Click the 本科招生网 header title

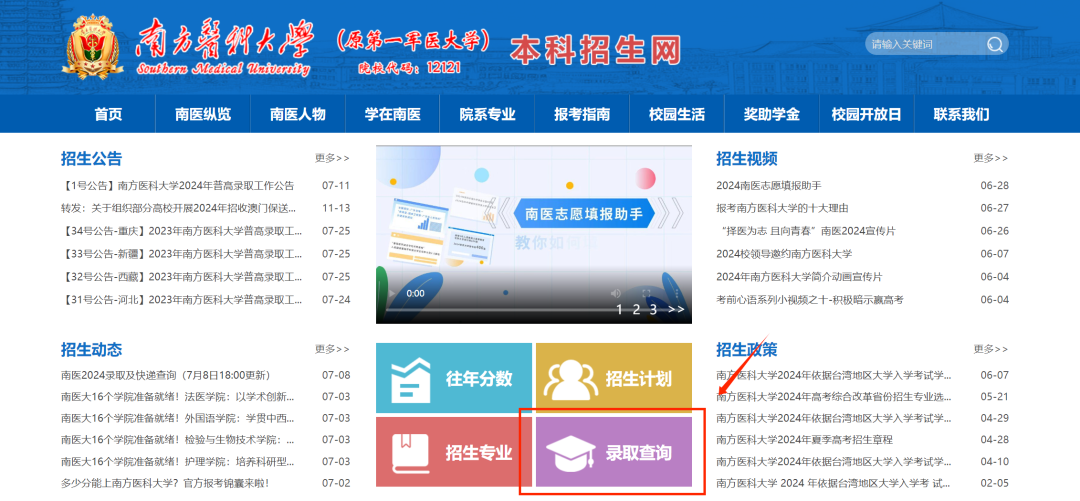pos(596,50)
